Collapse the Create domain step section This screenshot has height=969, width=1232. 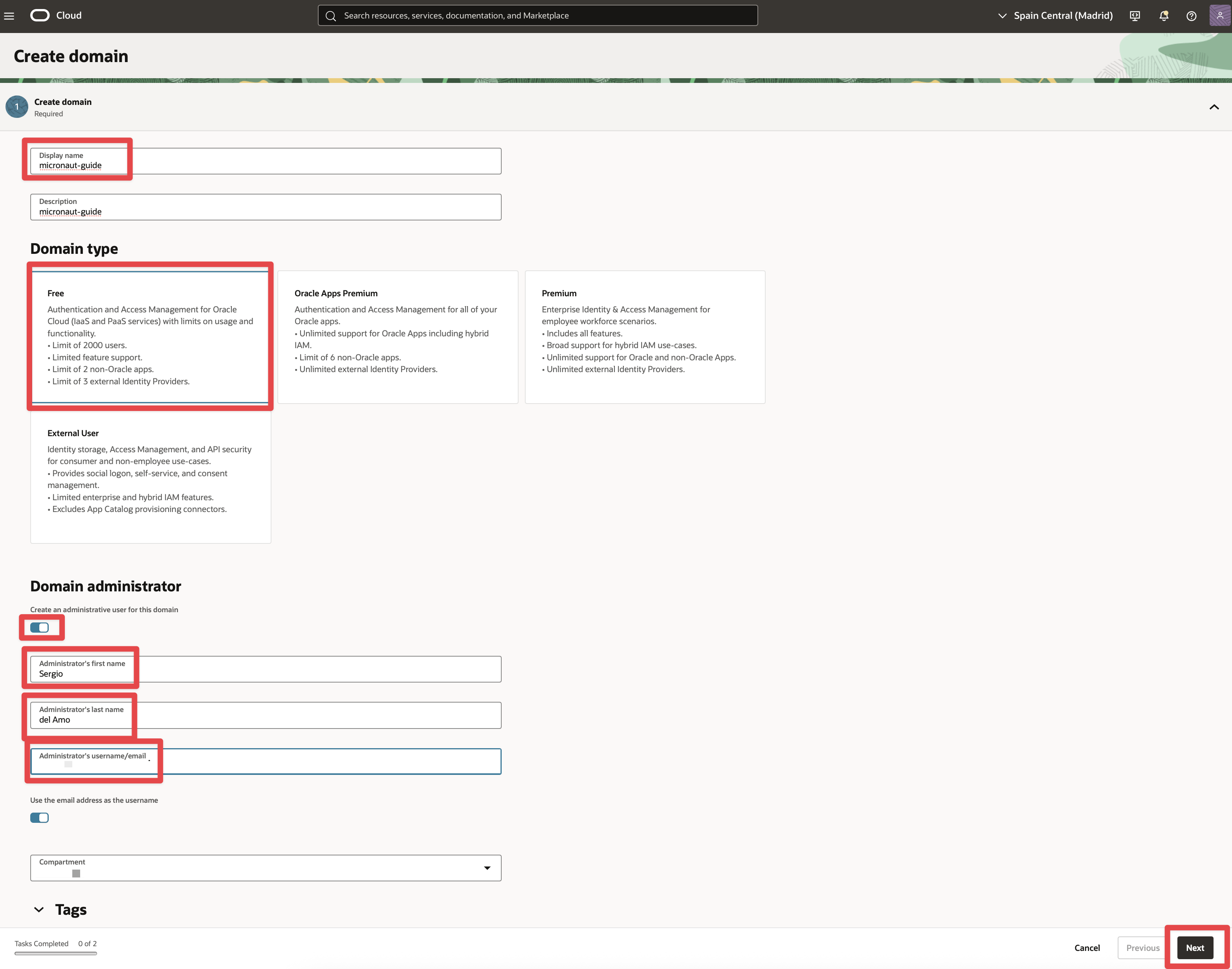tap(1214, 106)
